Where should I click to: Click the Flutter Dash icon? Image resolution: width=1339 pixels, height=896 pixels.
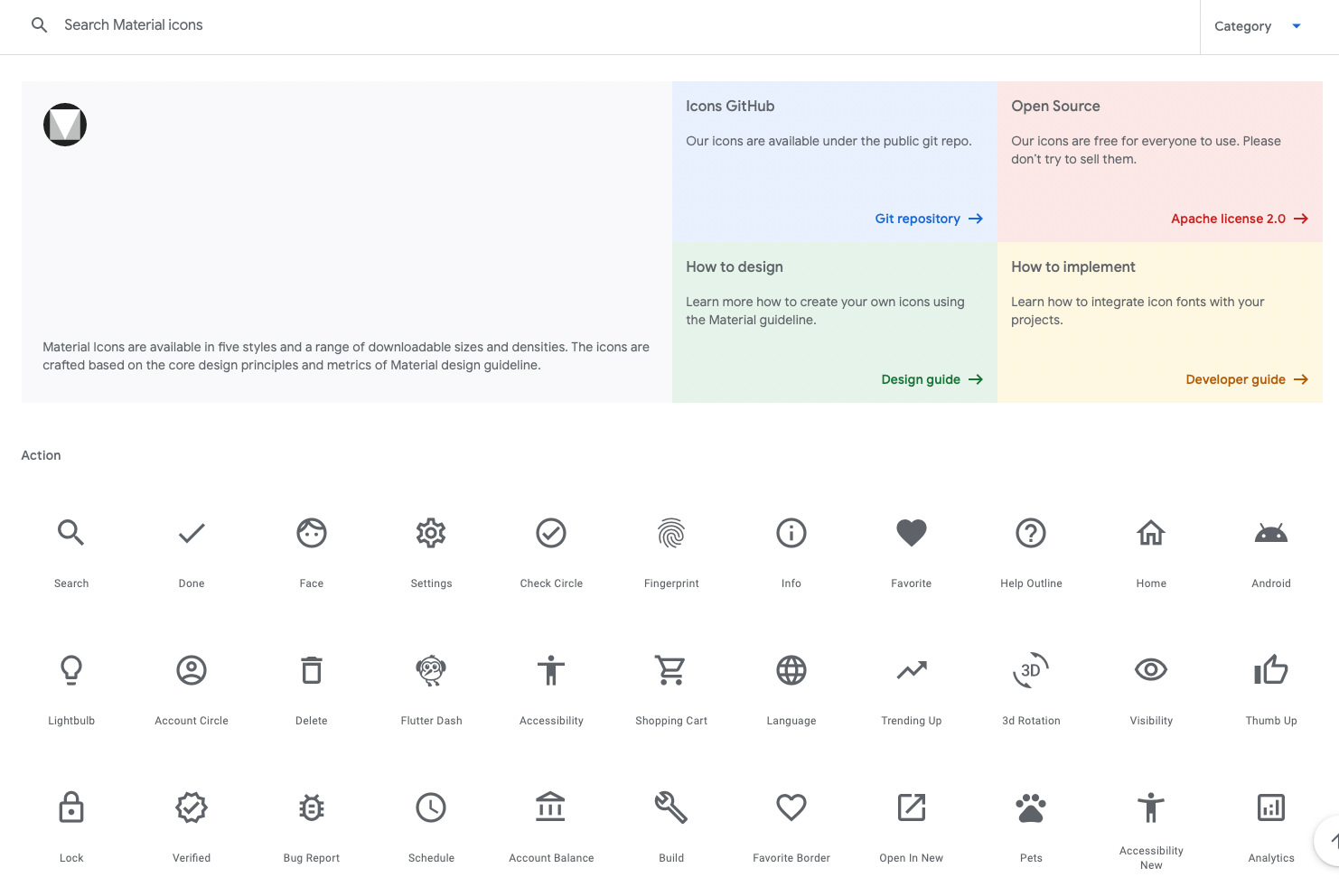(431, 671)
